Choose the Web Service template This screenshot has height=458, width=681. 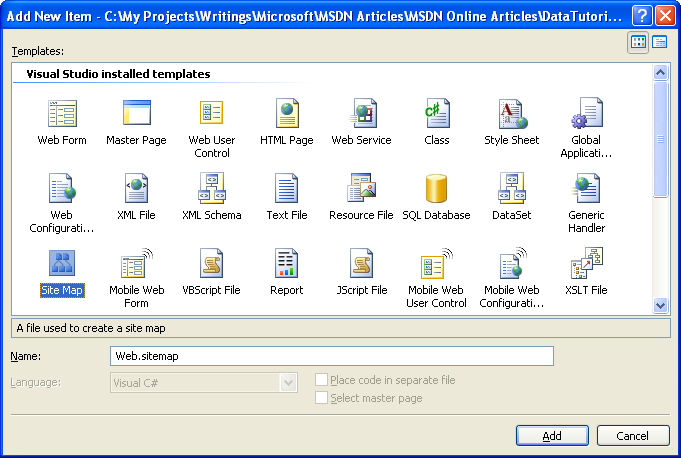pos(361,123)
